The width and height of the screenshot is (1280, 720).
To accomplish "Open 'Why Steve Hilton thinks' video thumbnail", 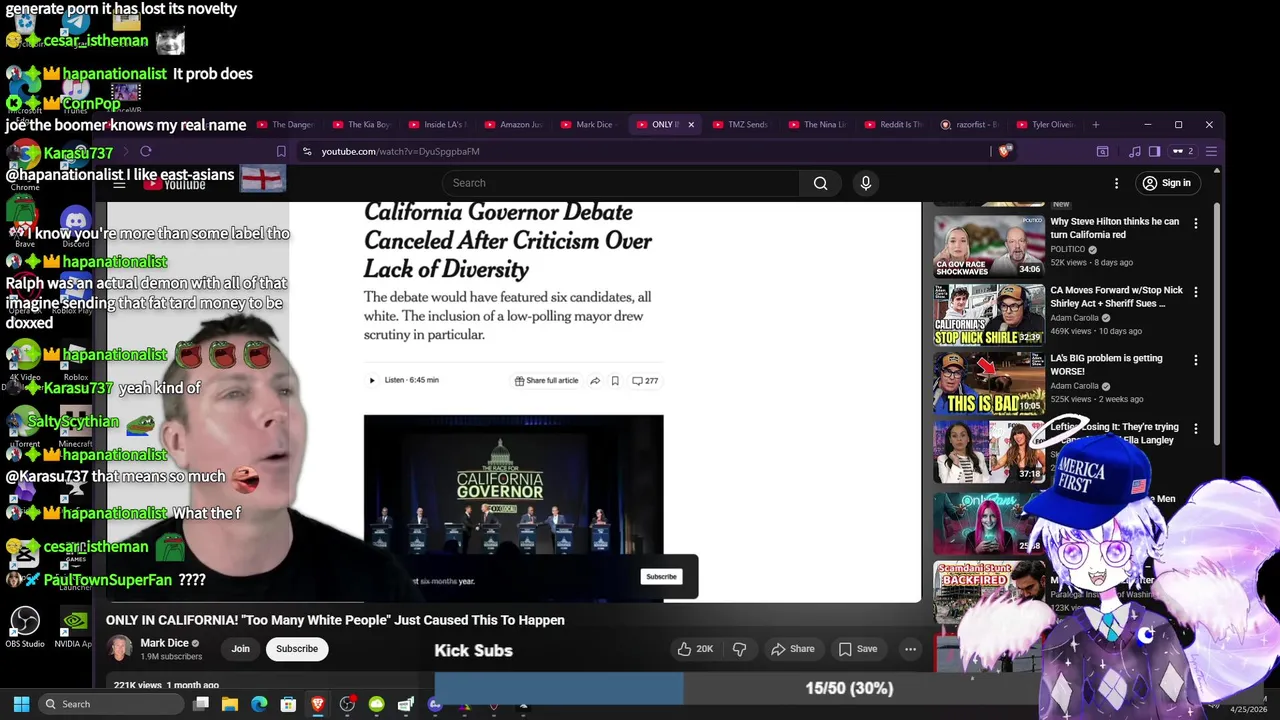I will pyautogui.click(x=989, y=246).
